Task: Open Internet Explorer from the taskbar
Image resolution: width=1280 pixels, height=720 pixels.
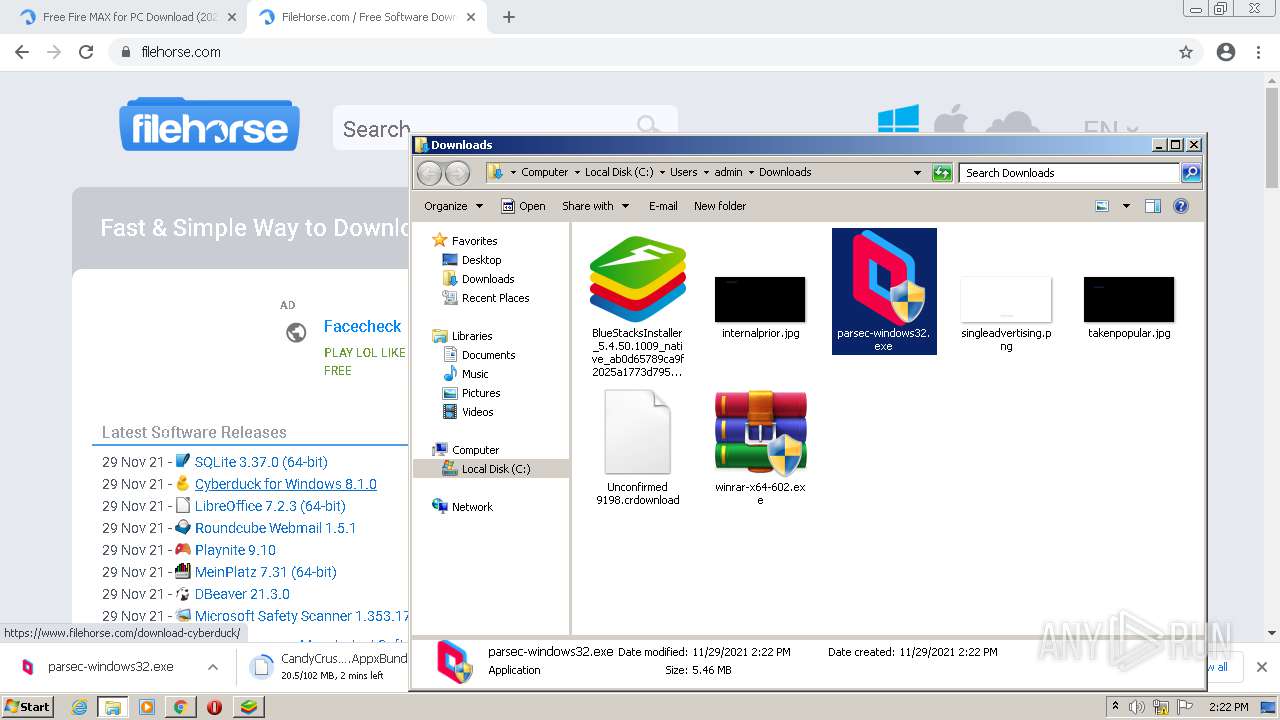Action: point(79,707)
